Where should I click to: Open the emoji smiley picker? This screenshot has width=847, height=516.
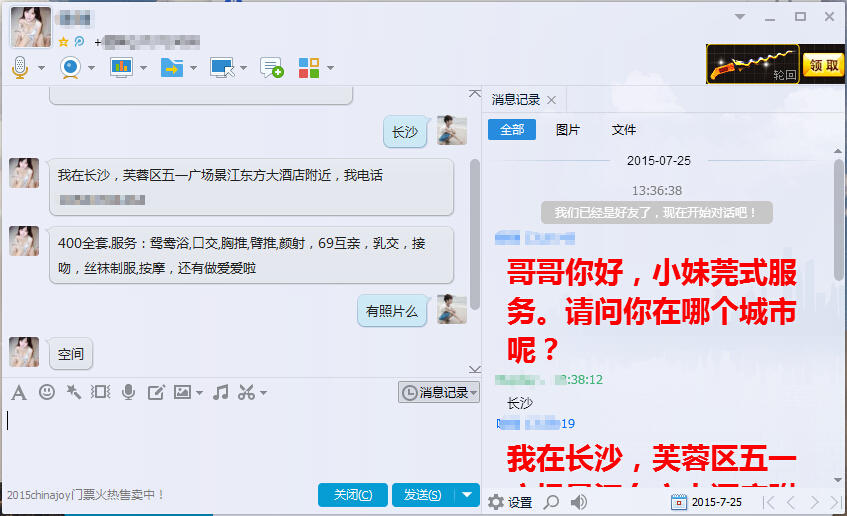pos(47,392)
